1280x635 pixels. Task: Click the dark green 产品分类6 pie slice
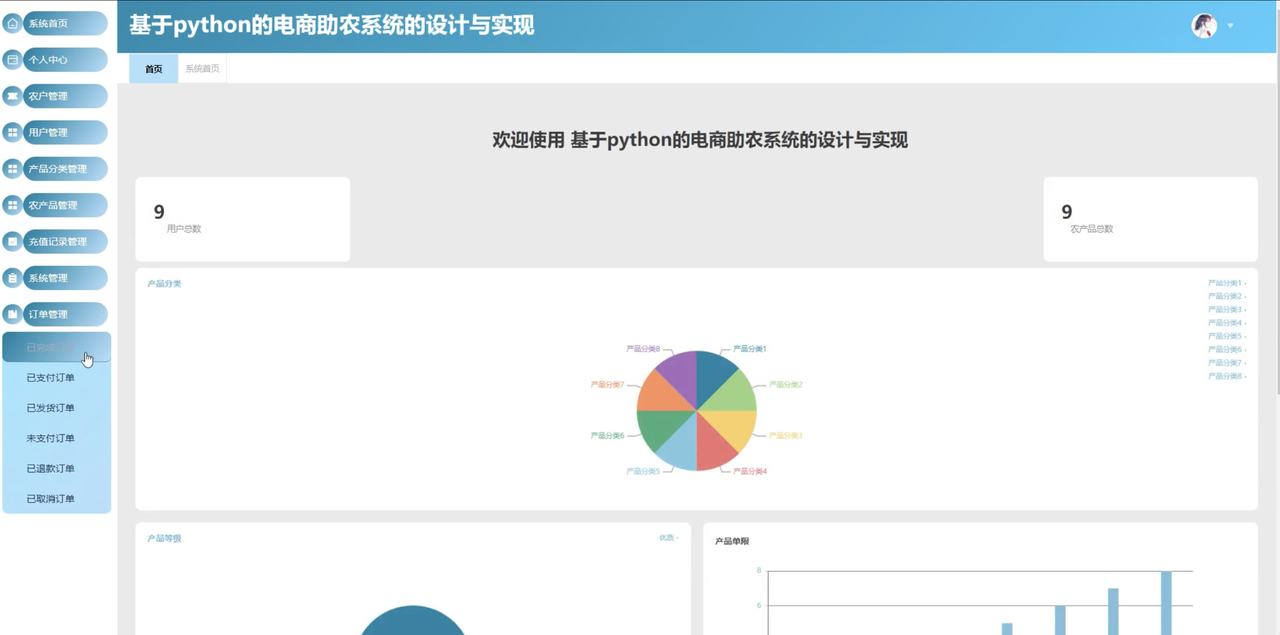pyautogui.click(x=660, y=429)
